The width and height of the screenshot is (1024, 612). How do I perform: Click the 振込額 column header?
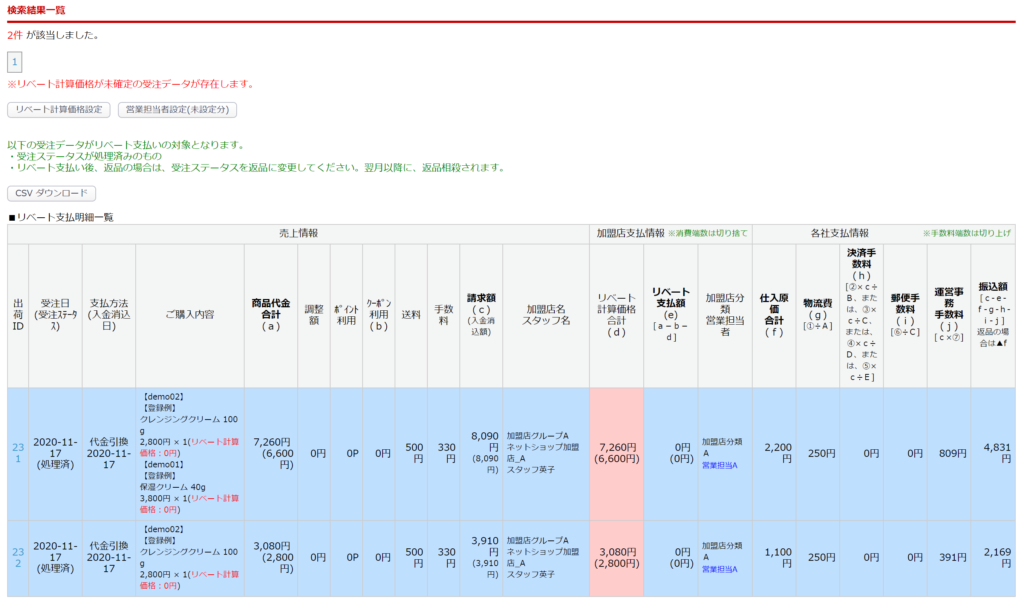(x=992, y=314)
